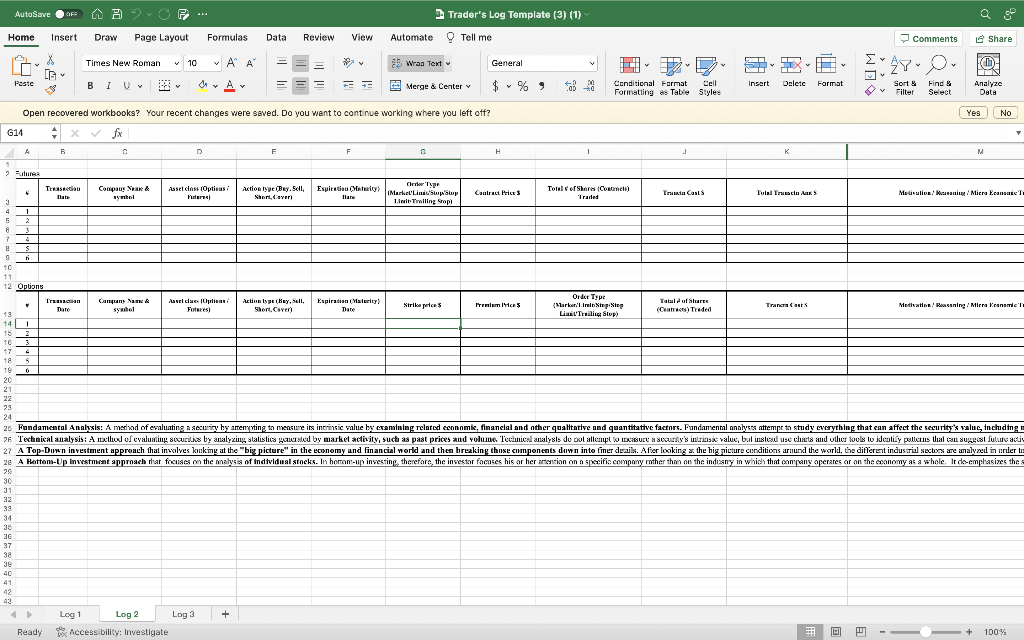This screenshot has width=1024, height=640.
Task: Open the Insert ribbon tab
Action: (64, 38)
